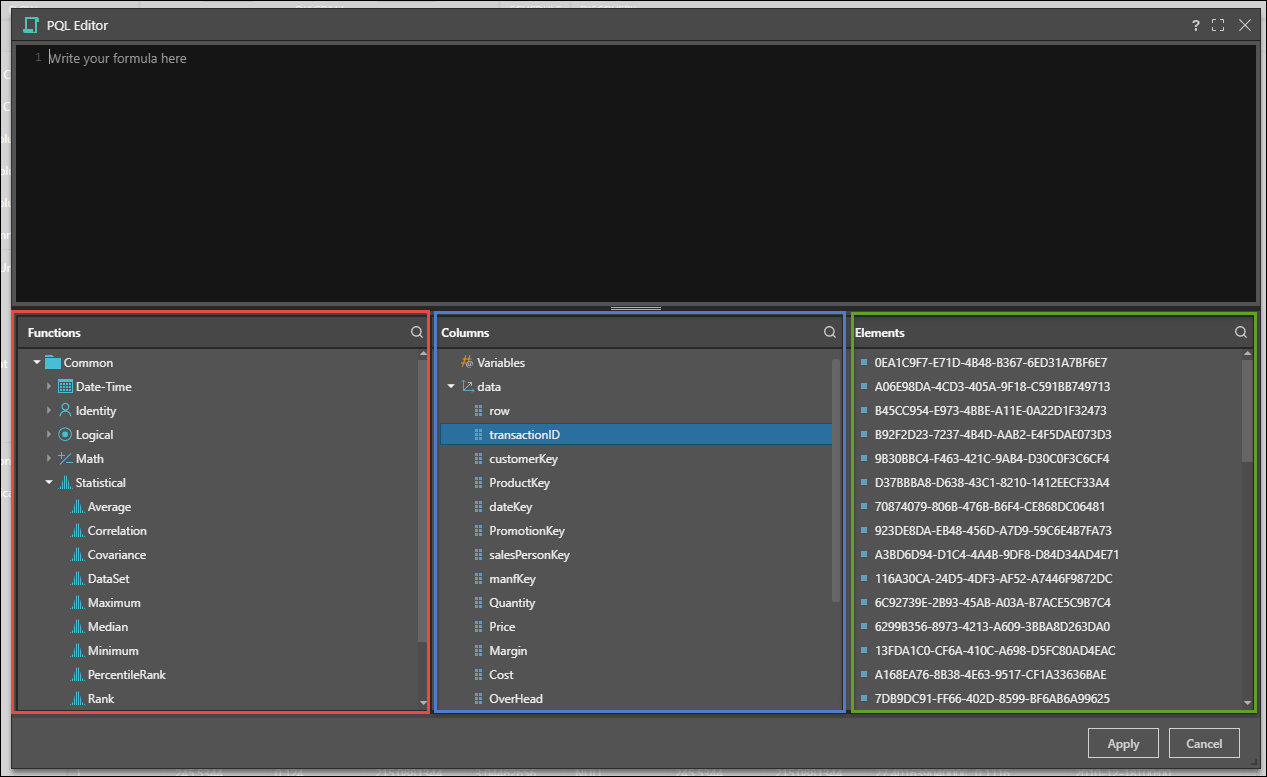Click the fullscreen expand icon
The image size is (1267, 777).
click(1219, 25)
